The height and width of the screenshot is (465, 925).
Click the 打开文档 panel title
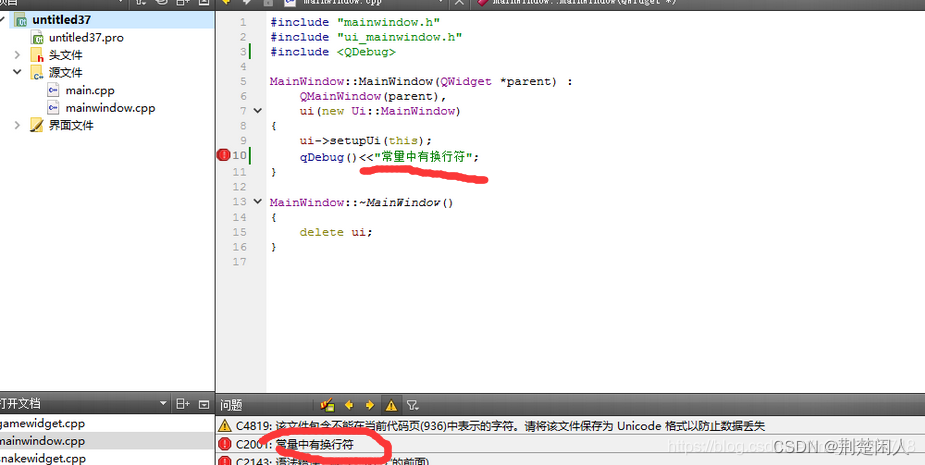[20, 404]
